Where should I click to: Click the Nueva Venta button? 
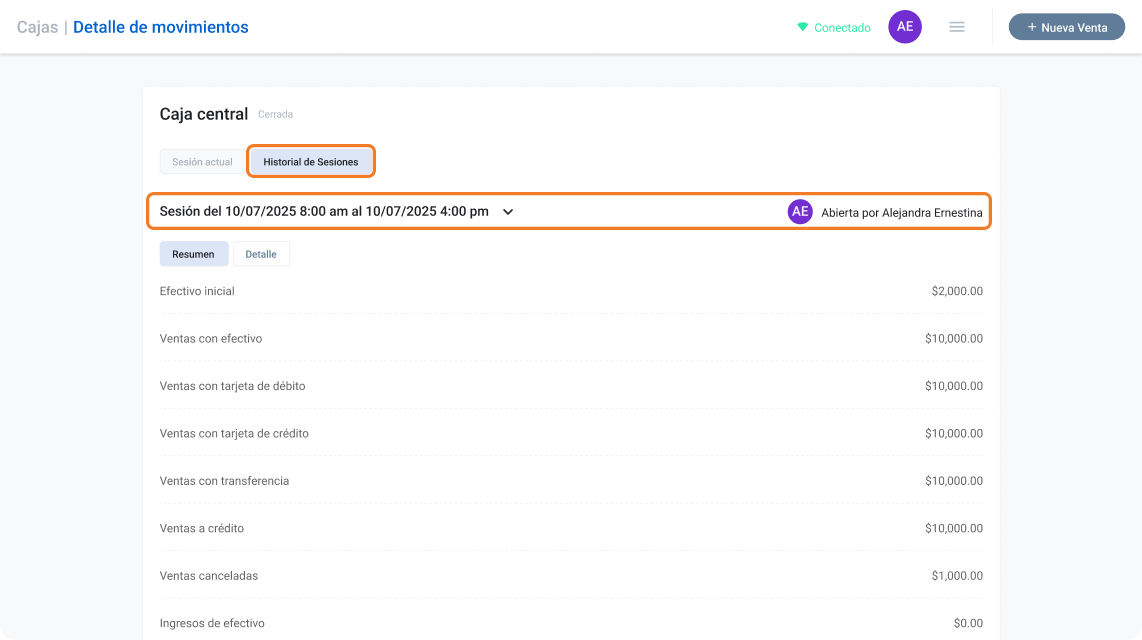click(x=1066, y=27)
